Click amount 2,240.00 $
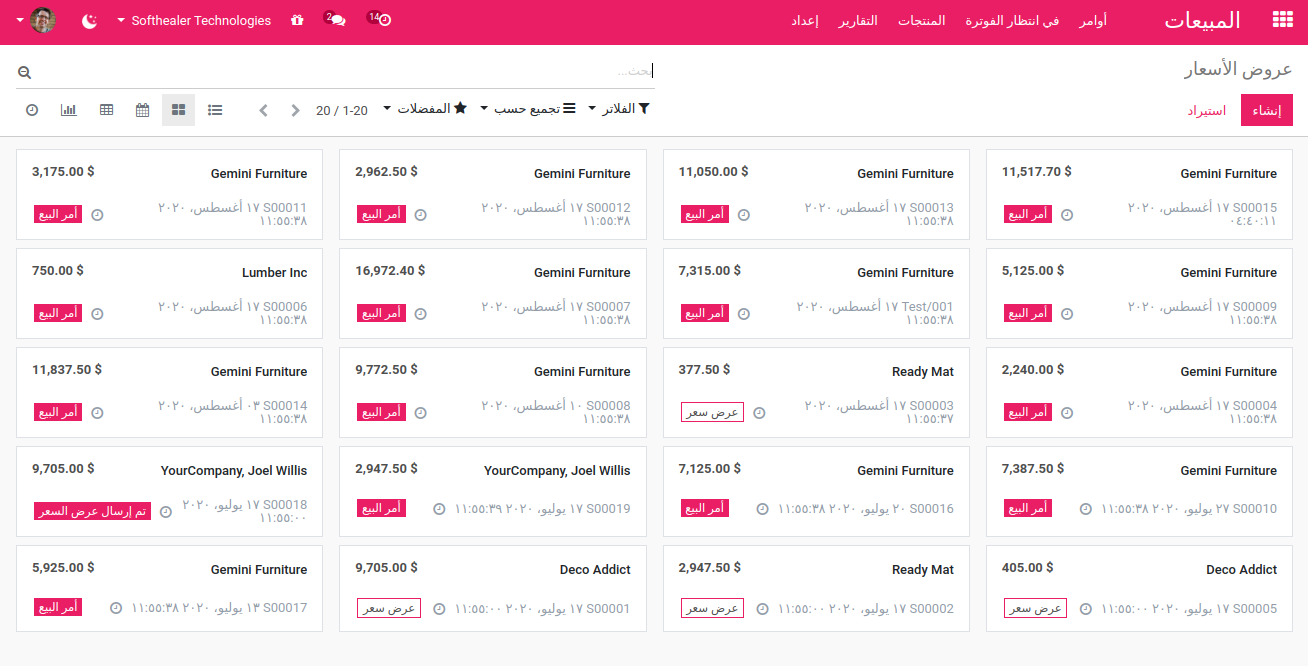 click(1032, 369)
